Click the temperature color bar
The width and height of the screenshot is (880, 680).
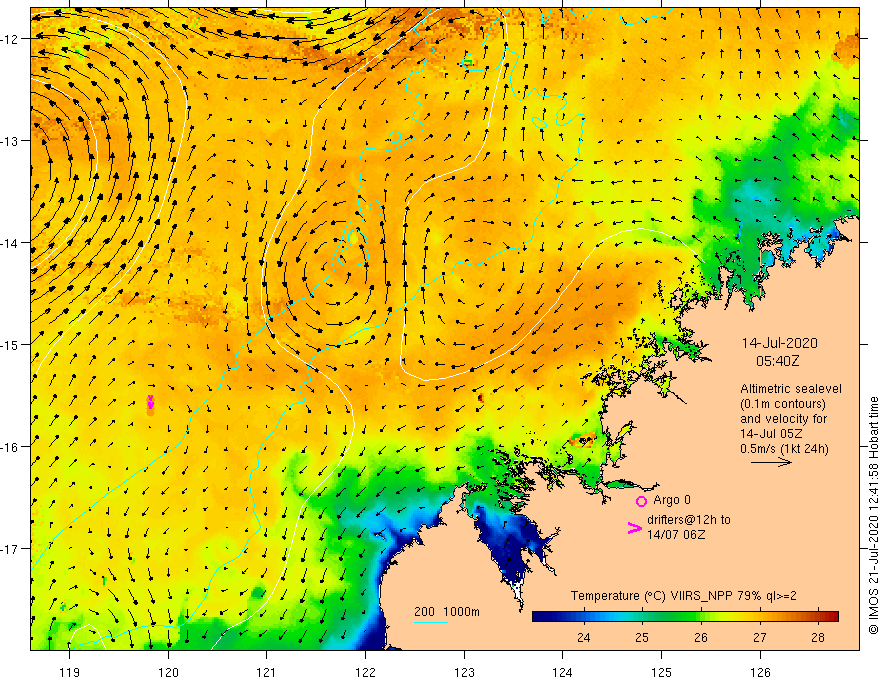pos(685,617)
